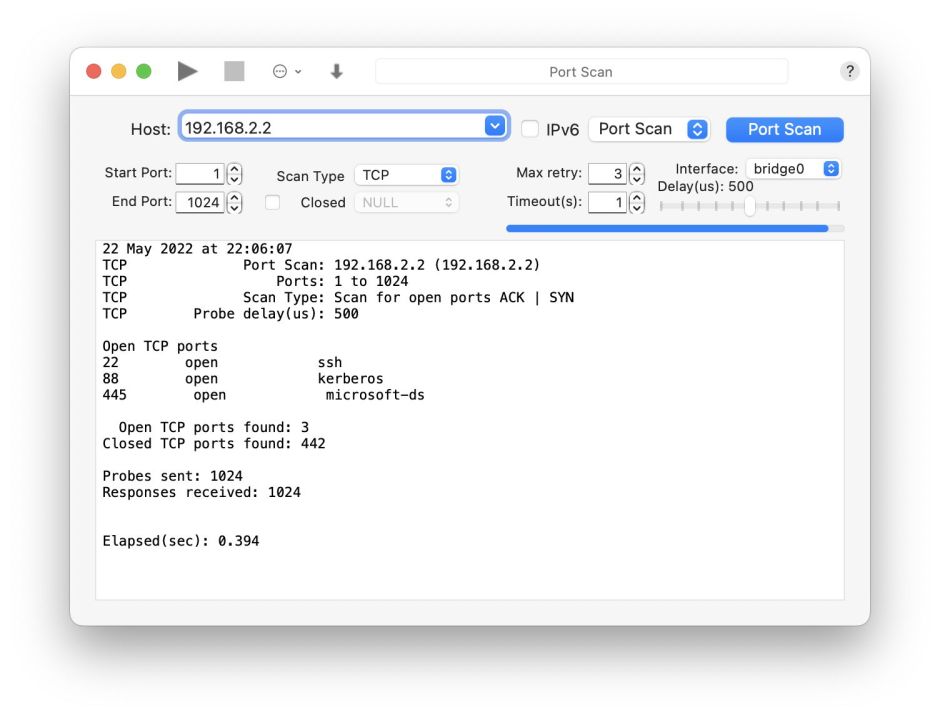This screenshot has height=718, width=940.
Task: Click inside the Host address field
Action: [330, 127]
